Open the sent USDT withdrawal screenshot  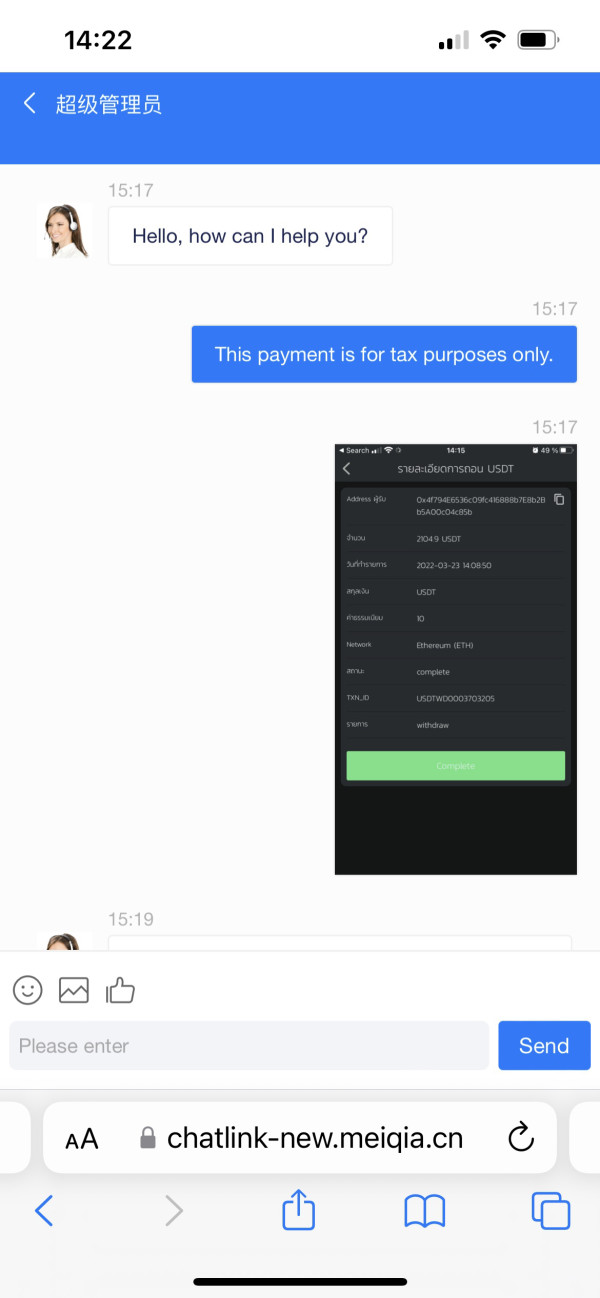tap(455, 659)
